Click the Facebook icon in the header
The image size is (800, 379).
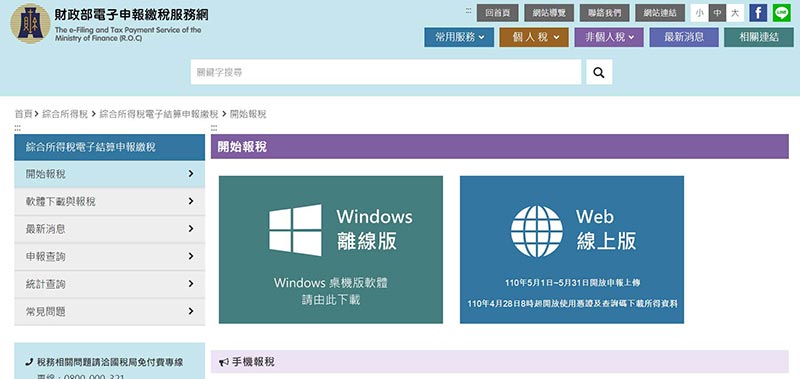pos(758,13)
